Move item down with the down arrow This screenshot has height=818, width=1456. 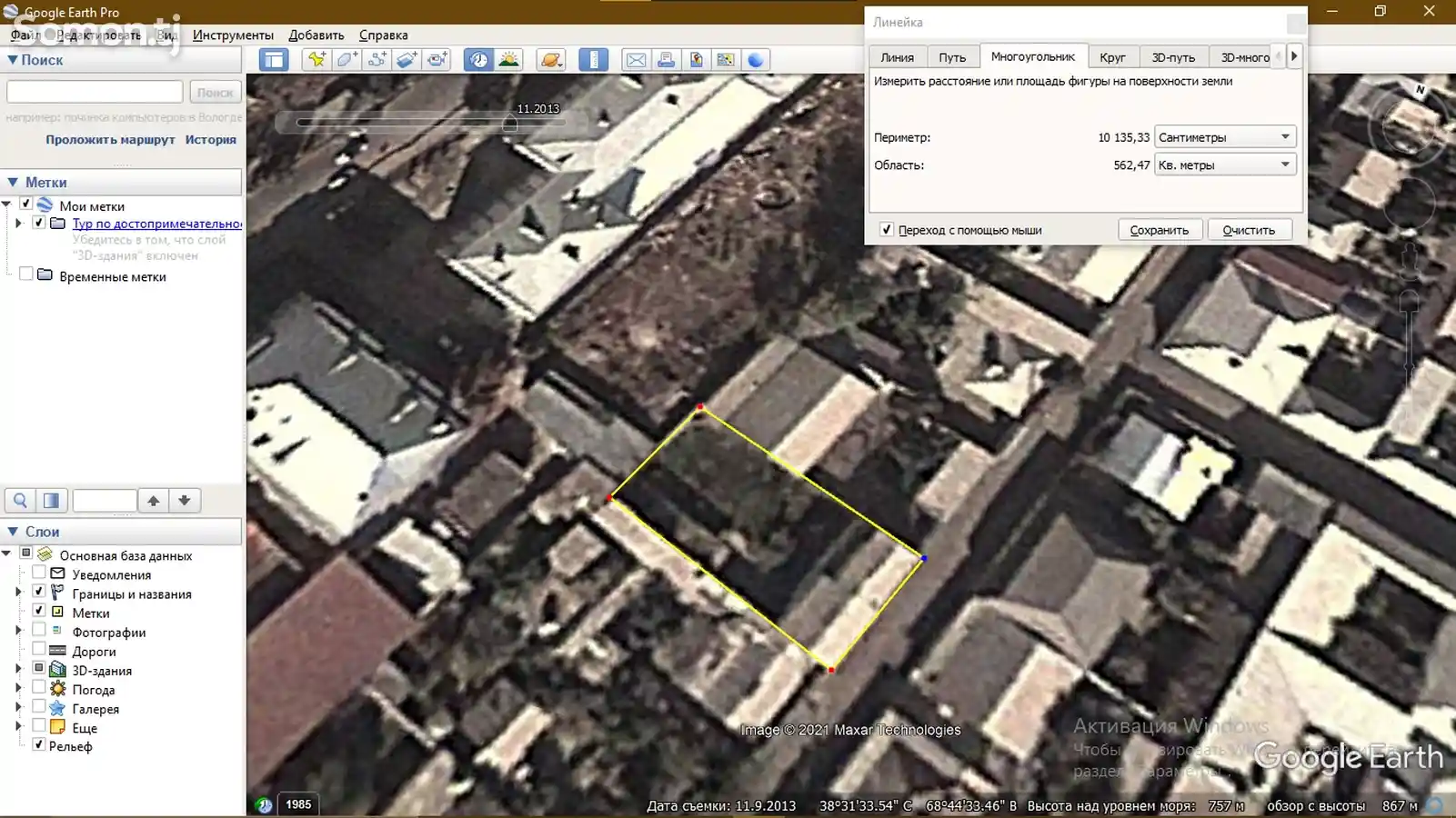click(x=185, y=500)
